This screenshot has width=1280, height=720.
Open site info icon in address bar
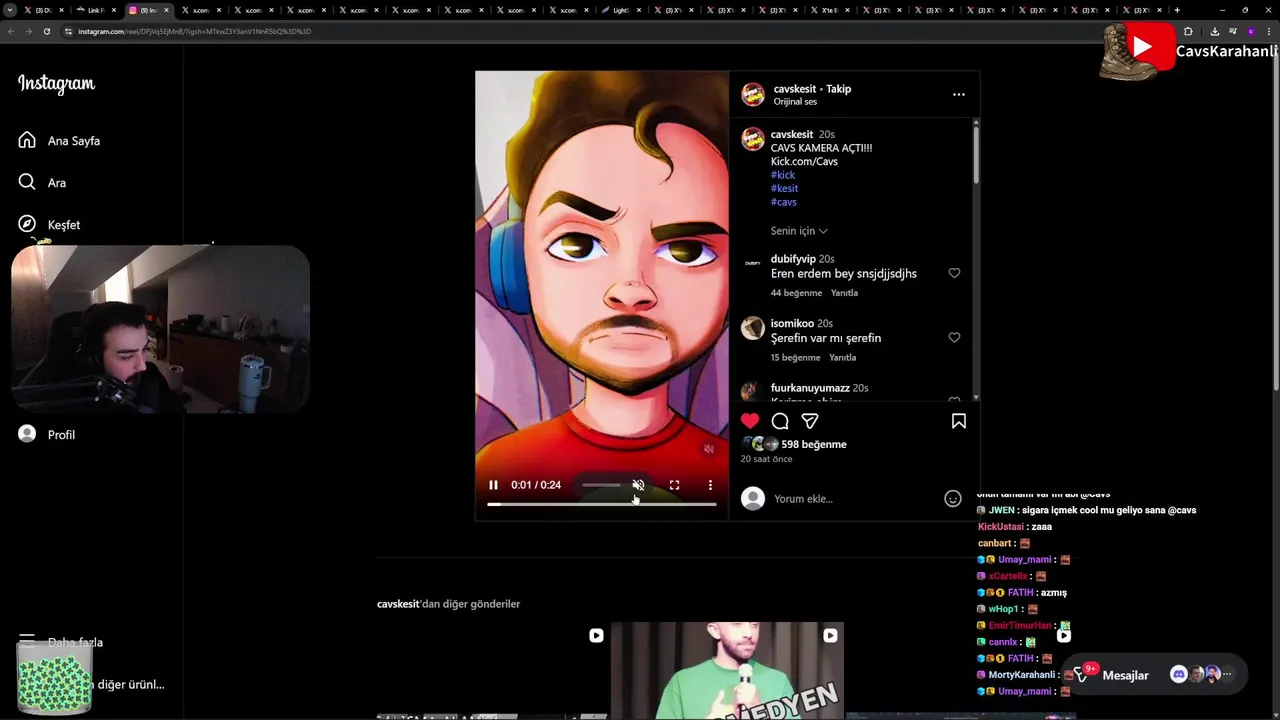point(68,31)
